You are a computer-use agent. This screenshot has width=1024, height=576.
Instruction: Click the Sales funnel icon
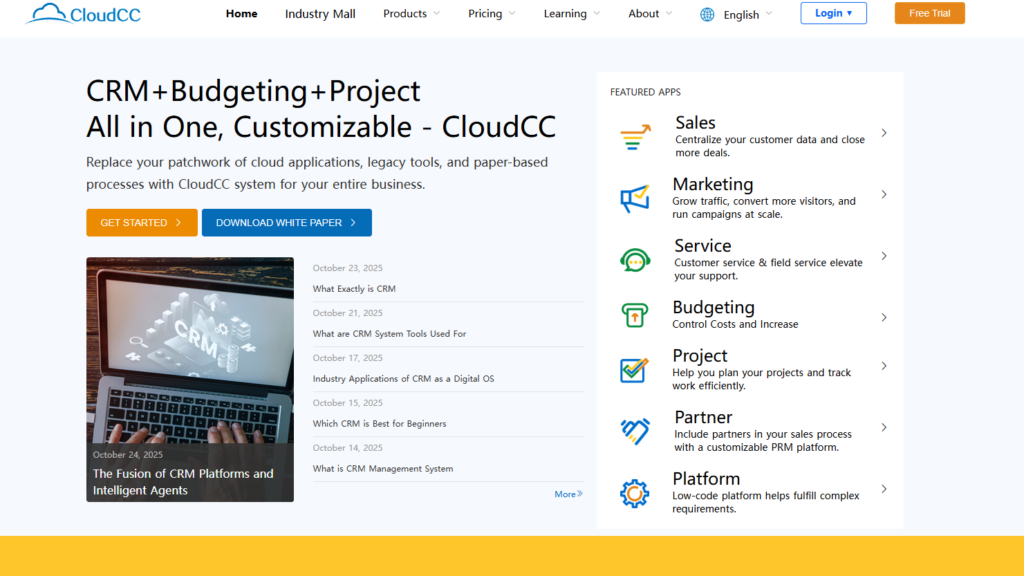pos(635,138)
